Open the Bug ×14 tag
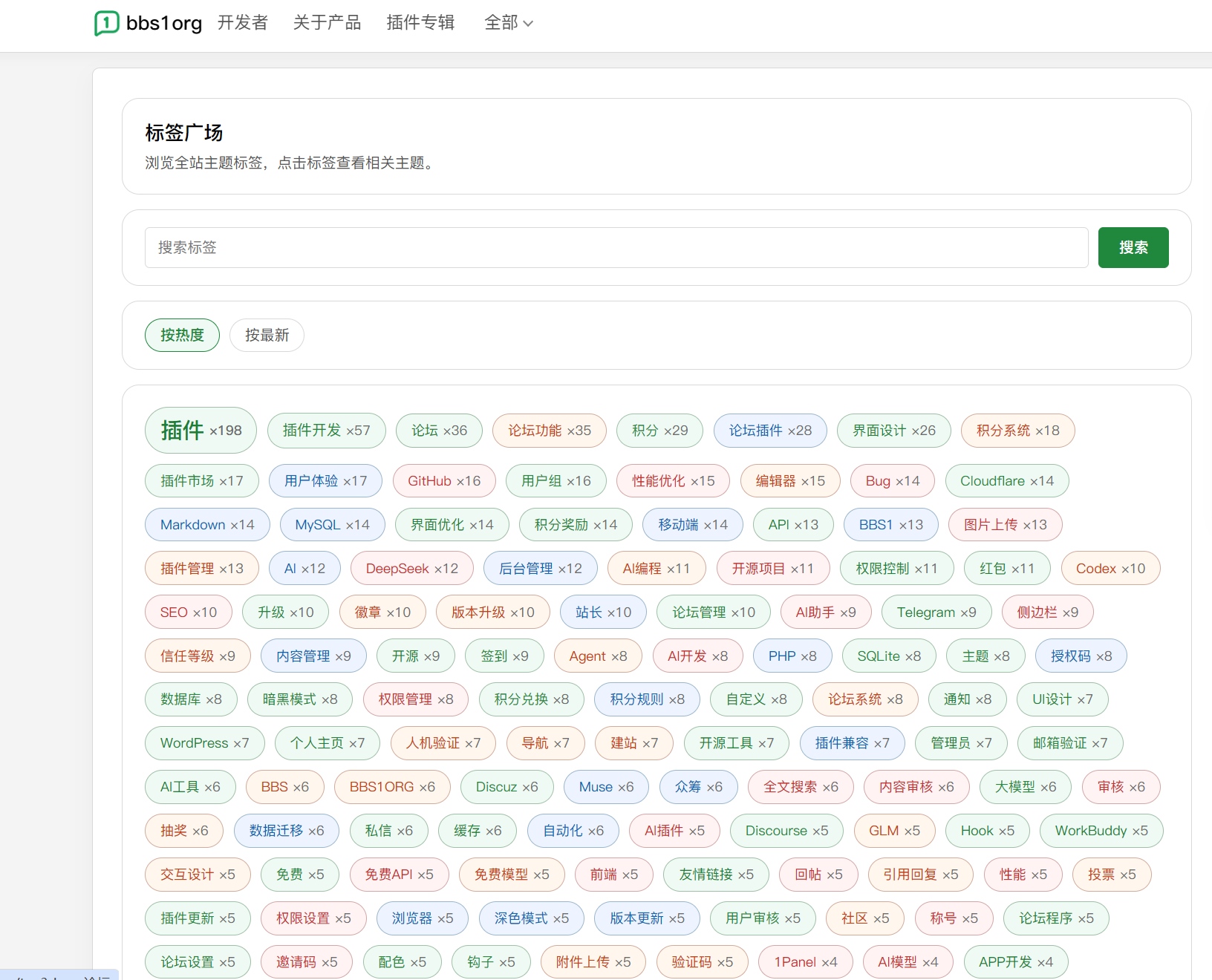This screenshot has height=980, width=1212. coord(893,481)
